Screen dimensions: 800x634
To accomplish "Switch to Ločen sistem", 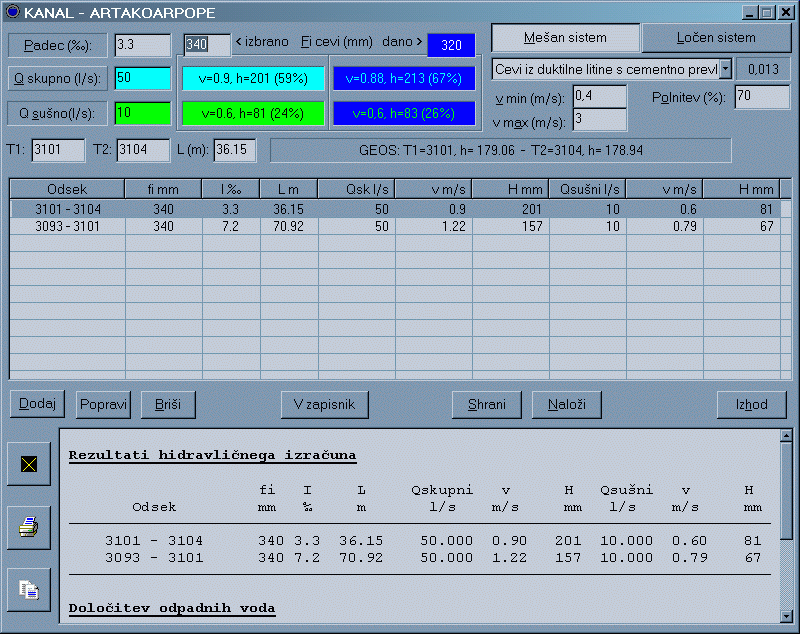I will coord(716,38).
